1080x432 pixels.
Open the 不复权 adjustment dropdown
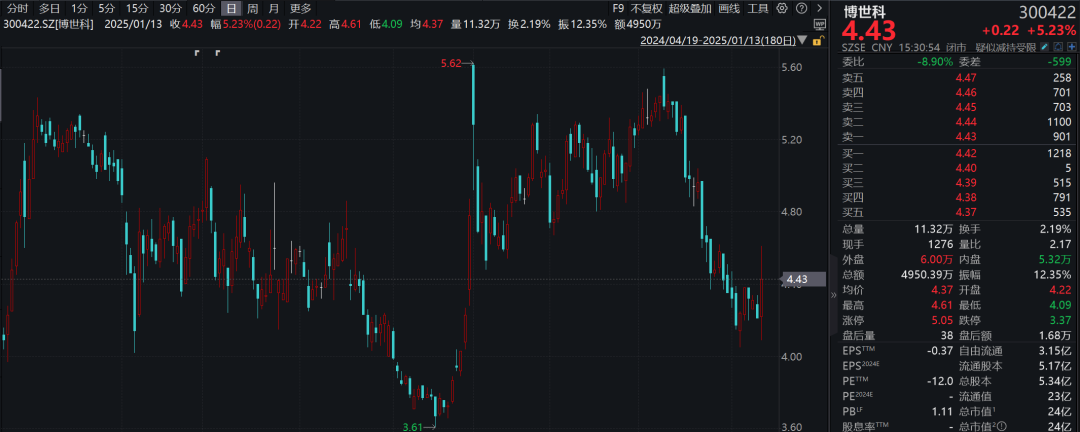(647, 8)
